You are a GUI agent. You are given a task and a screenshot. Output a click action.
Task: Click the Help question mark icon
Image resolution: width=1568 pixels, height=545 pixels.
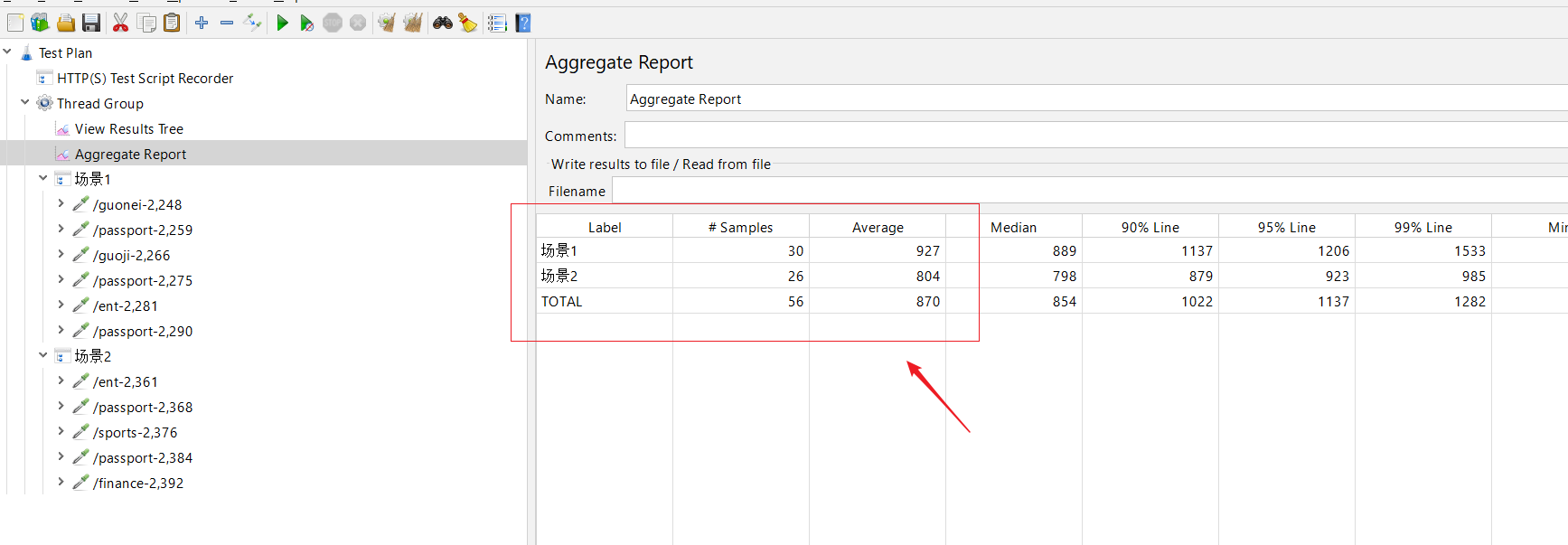tap(523, 23)
